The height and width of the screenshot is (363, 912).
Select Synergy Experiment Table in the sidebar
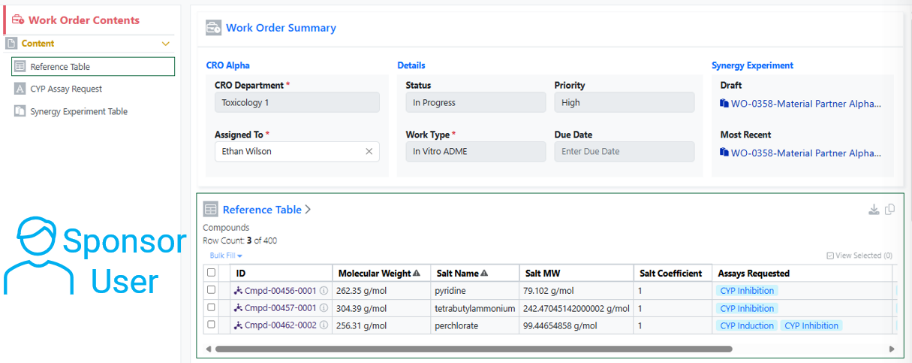click(x=79, y=111)
